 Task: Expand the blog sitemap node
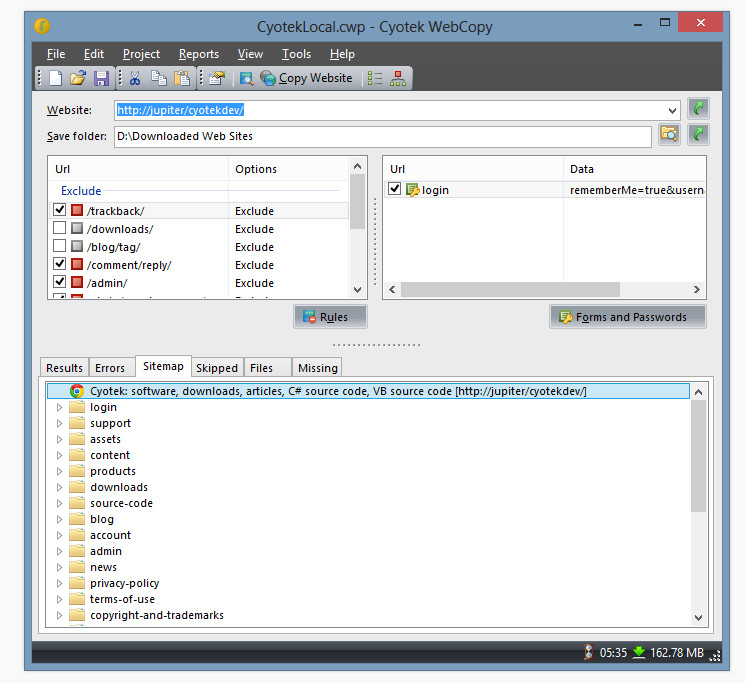point(59,520)
